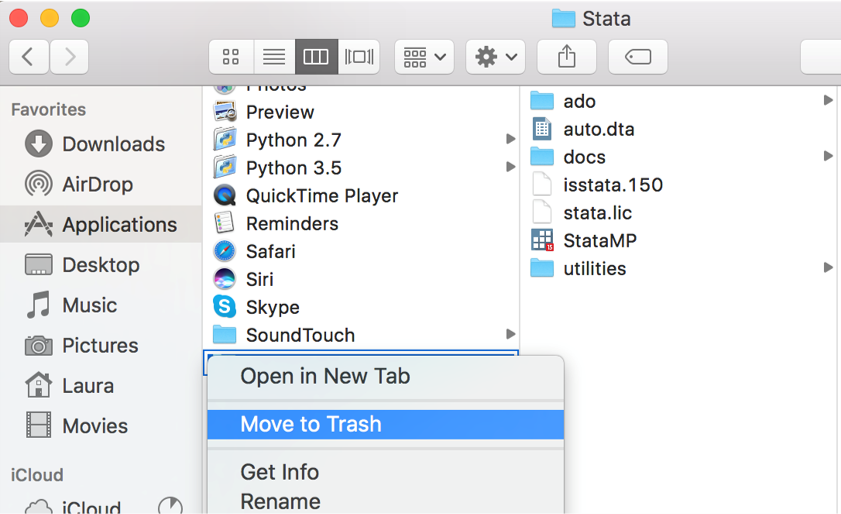841x514 pixels.
Task: Choose Move to Trash
Action: pos(386,424)
